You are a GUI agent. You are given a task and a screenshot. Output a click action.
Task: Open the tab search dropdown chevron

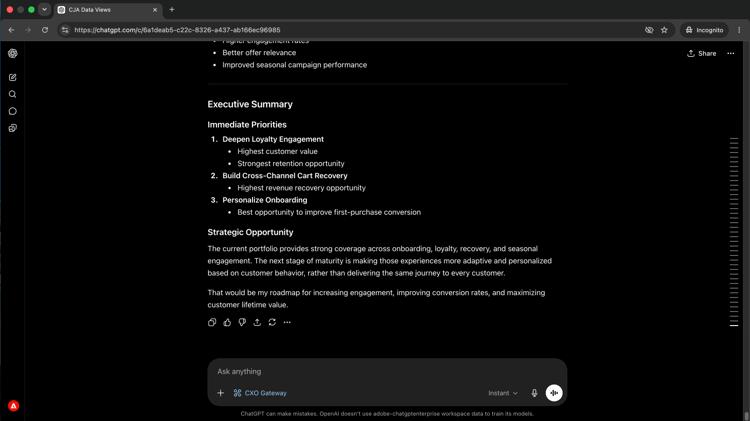[44, 10]
